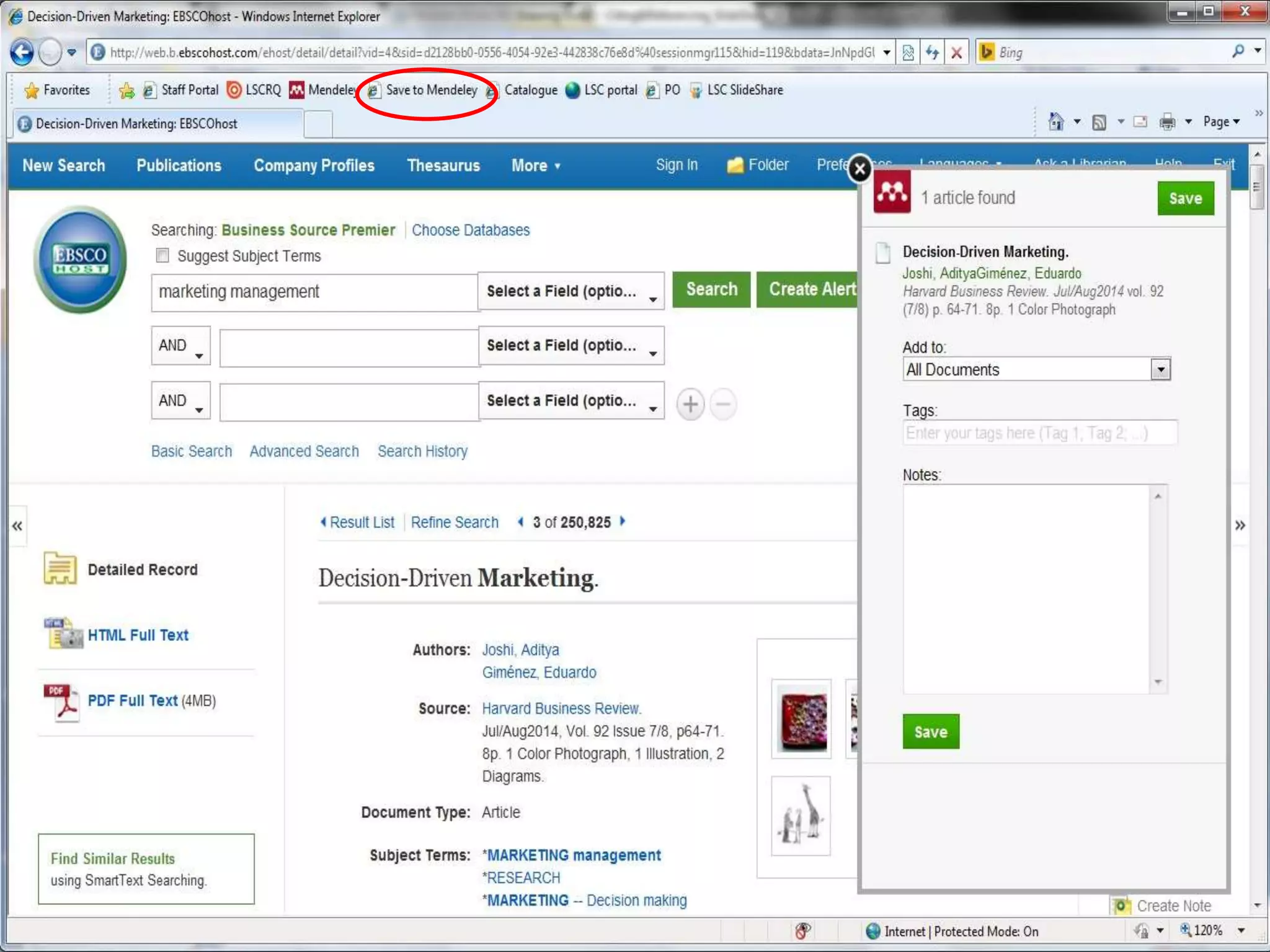Open the first AND operator dropdown
This screenshot has width=1270, height=952.
[180, 346]
